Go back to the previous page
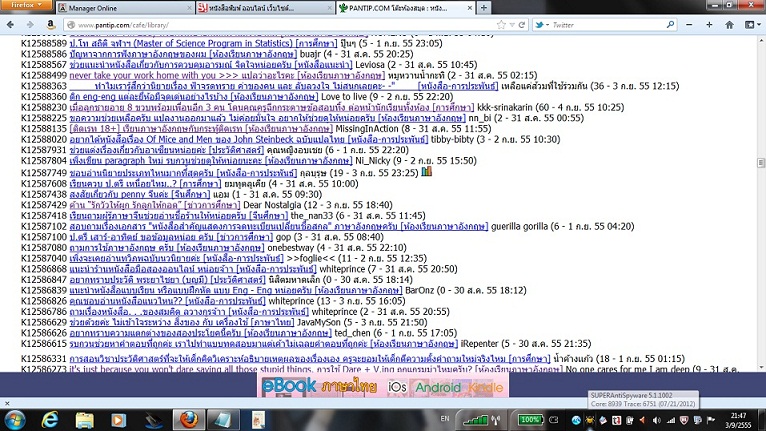This screenshot has width=766, height=431. tap(10, 24)
